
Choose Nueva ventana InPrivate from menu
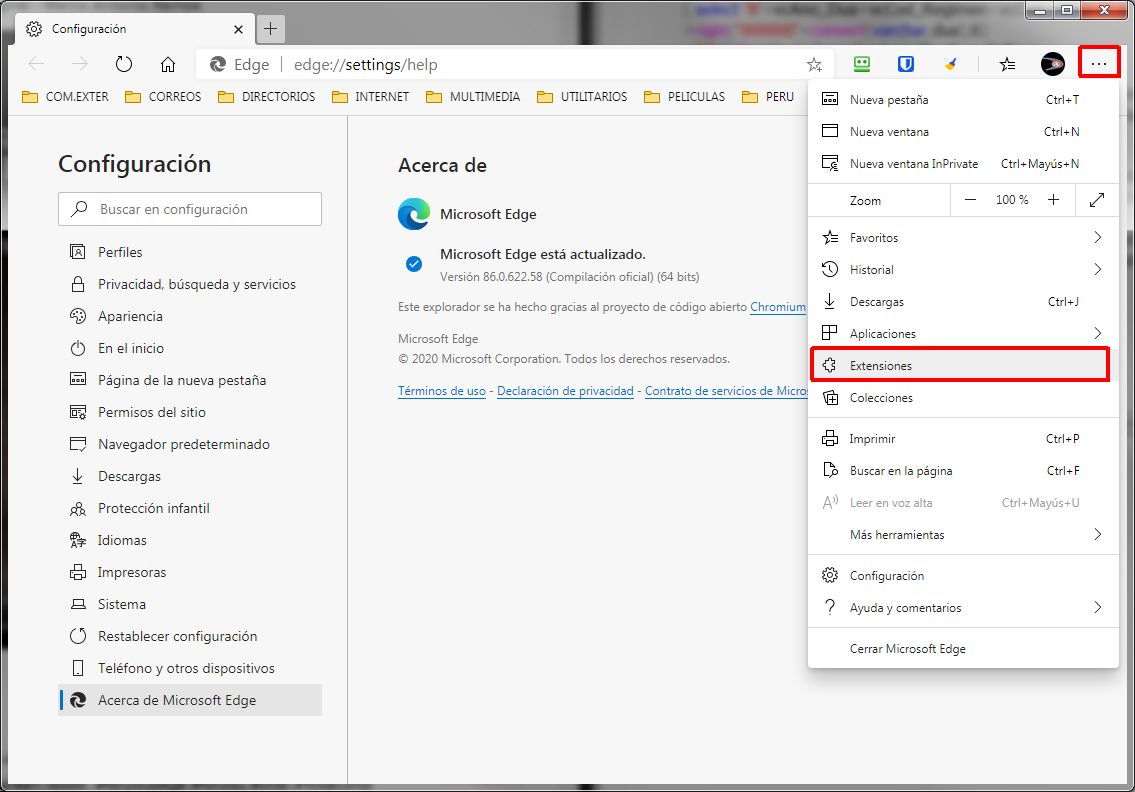(963, 164)
